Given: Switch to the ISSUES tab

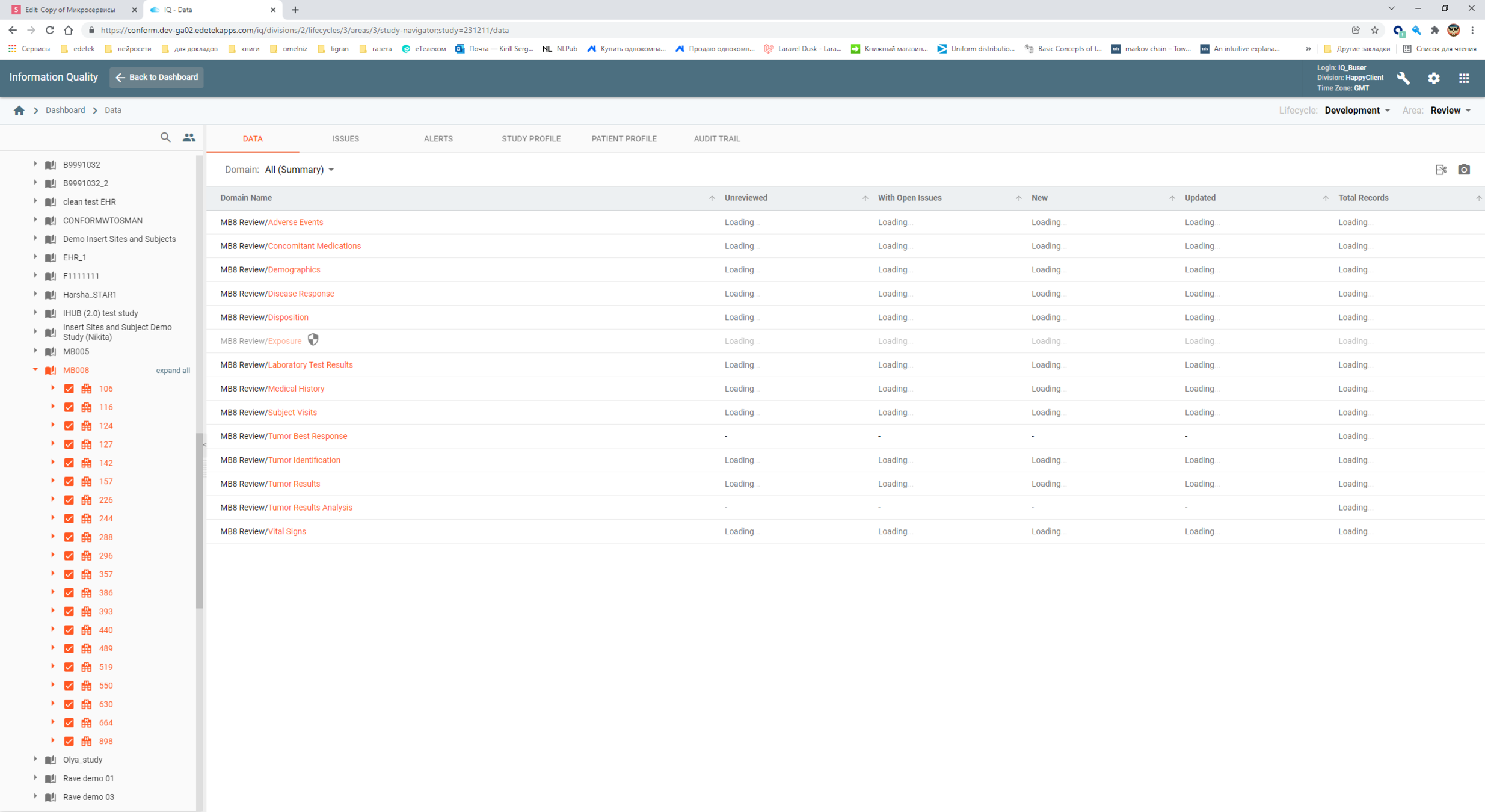Looking at the screenshot, I should [345, 139].
